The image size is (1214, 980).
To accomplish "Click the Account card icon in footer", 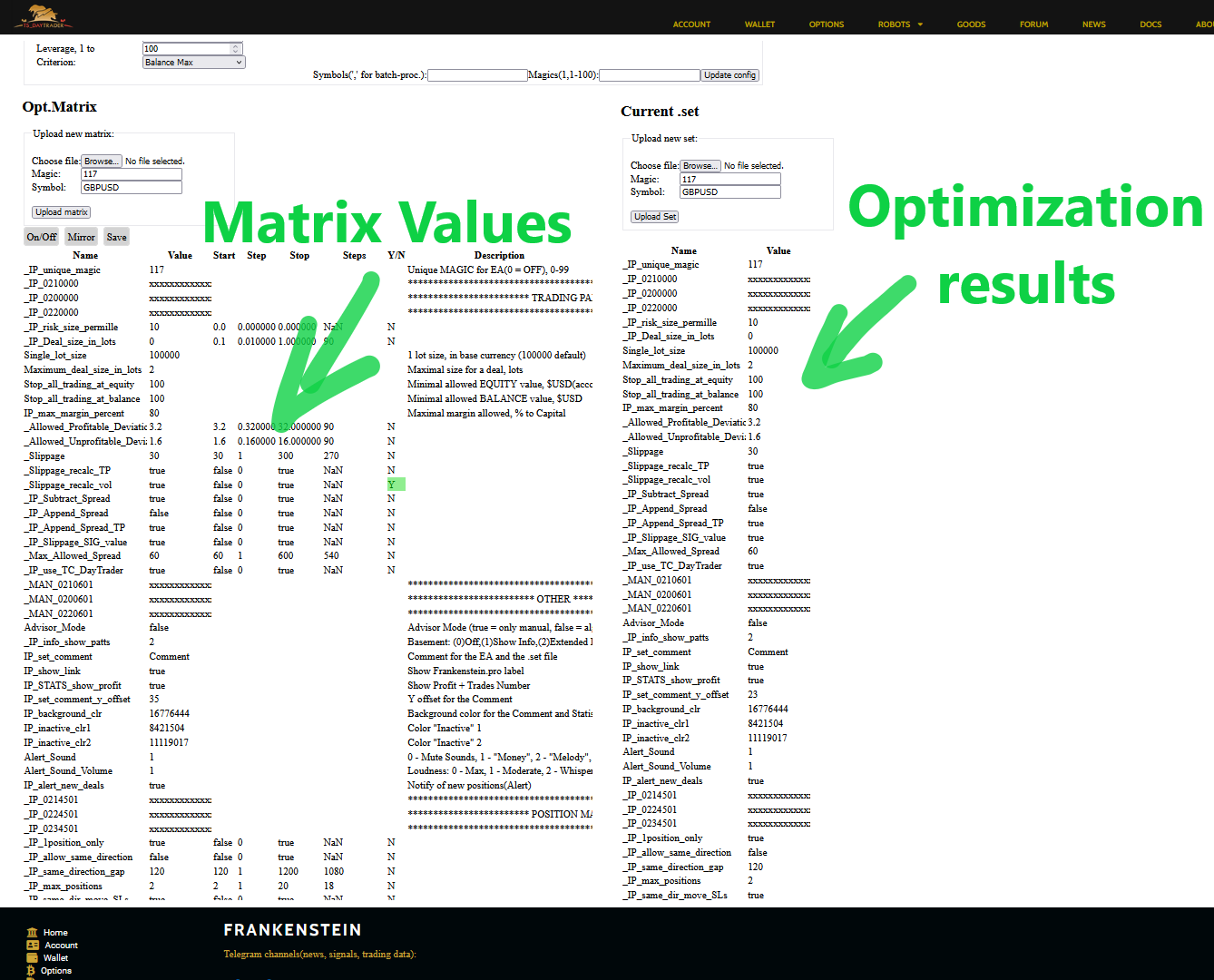I will coord(33,945).
